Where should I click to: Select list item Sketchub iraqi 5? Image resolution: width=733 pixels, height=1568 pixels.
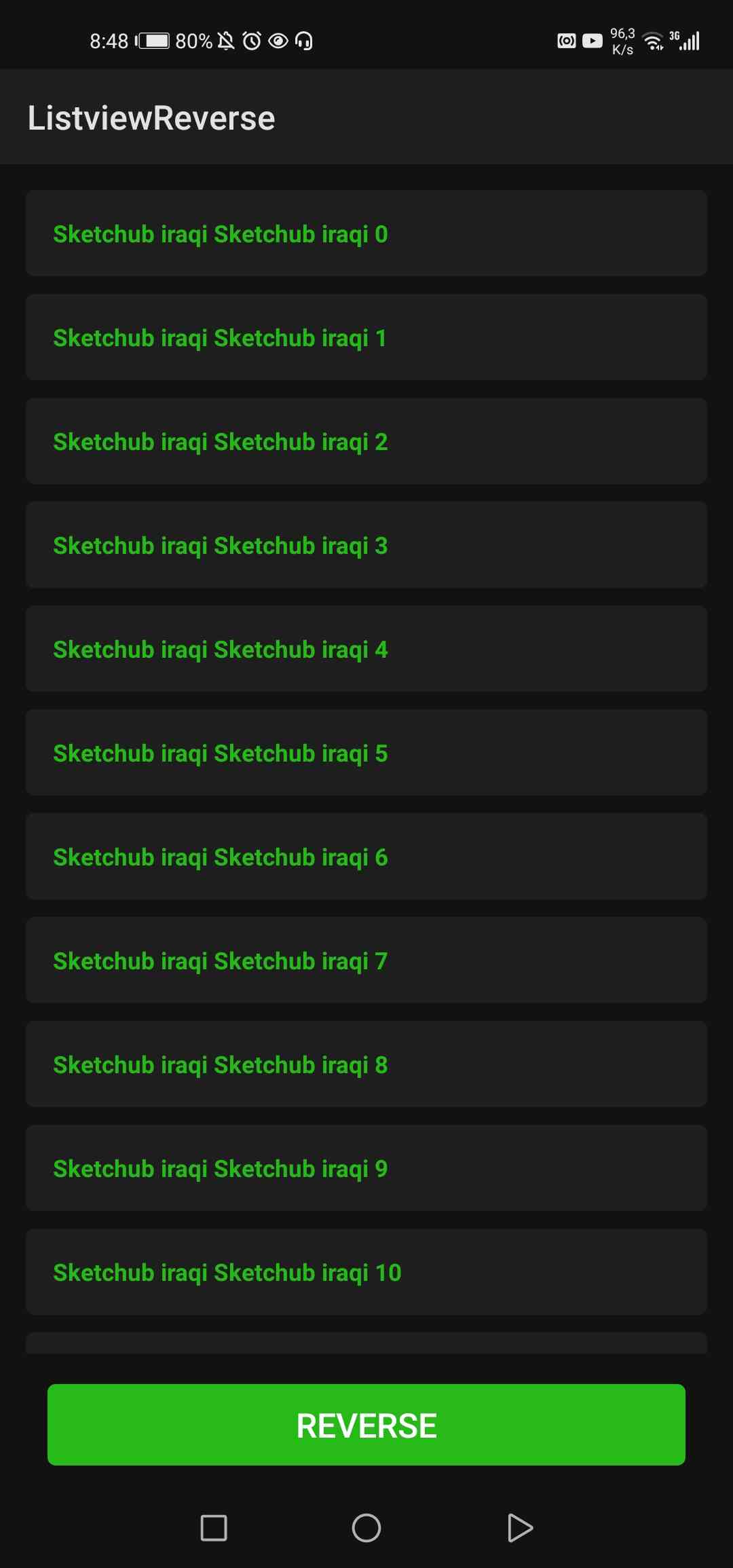tap(366, 753)
